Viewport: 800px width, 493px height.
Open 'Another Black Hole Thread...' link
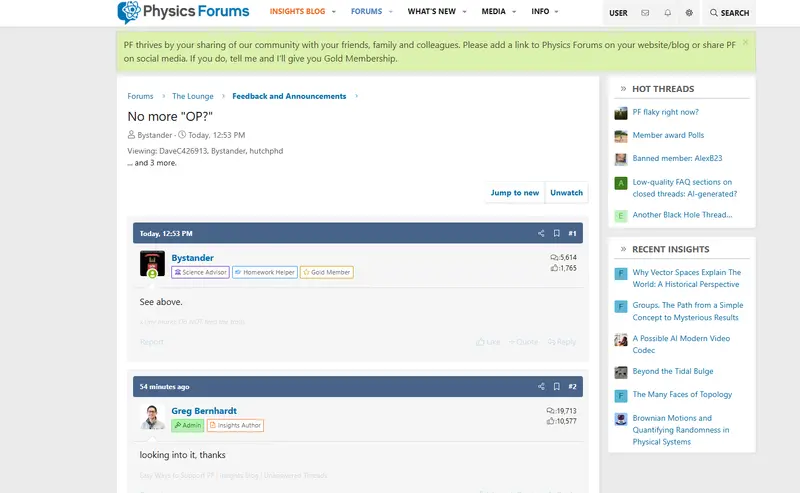[683, 215]
